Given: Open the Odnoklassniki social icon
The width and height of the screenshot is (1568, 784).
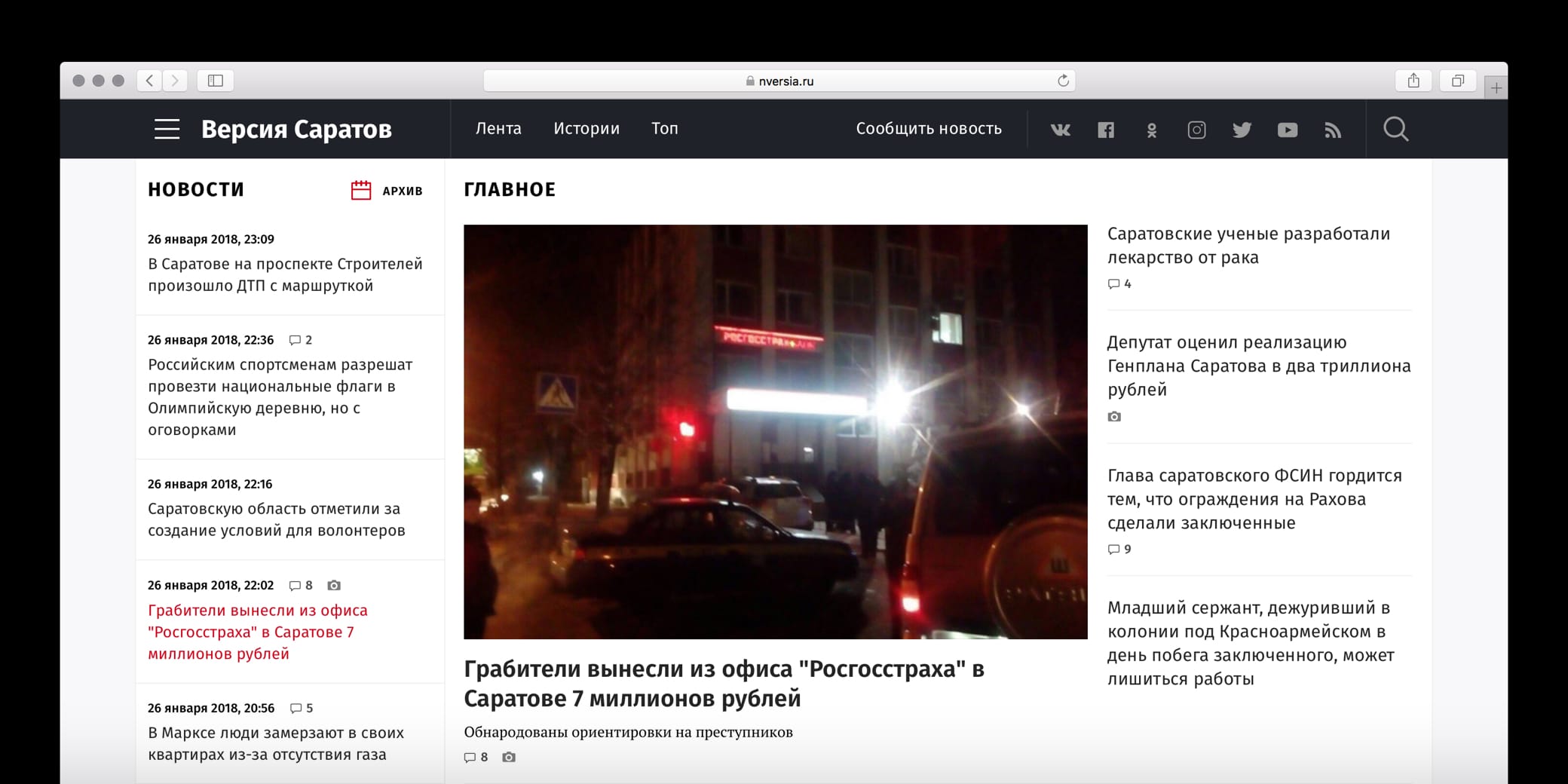Looking at the screenshot, I should (1151, 130).
